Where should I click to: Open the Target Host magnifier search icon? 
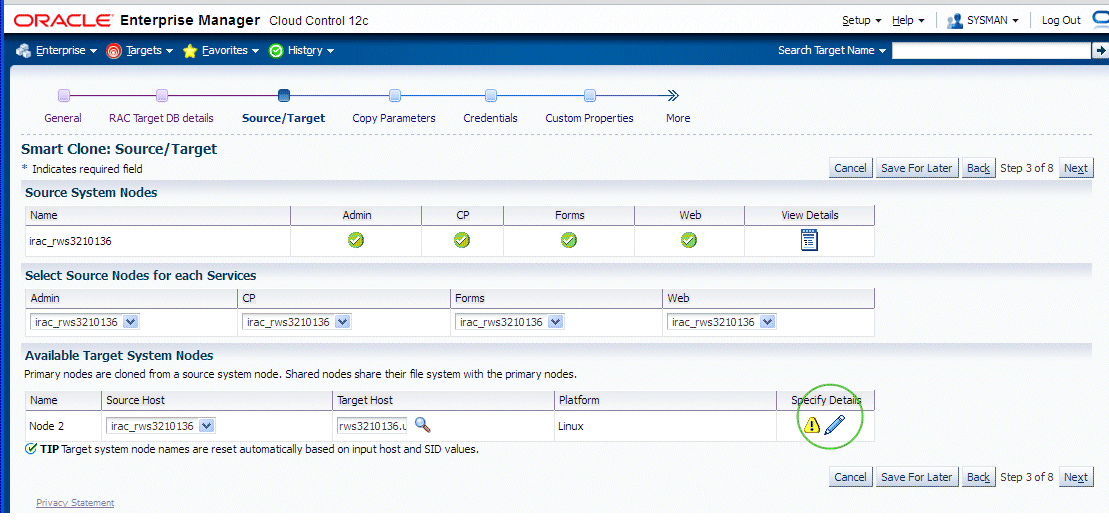(423, 425)
